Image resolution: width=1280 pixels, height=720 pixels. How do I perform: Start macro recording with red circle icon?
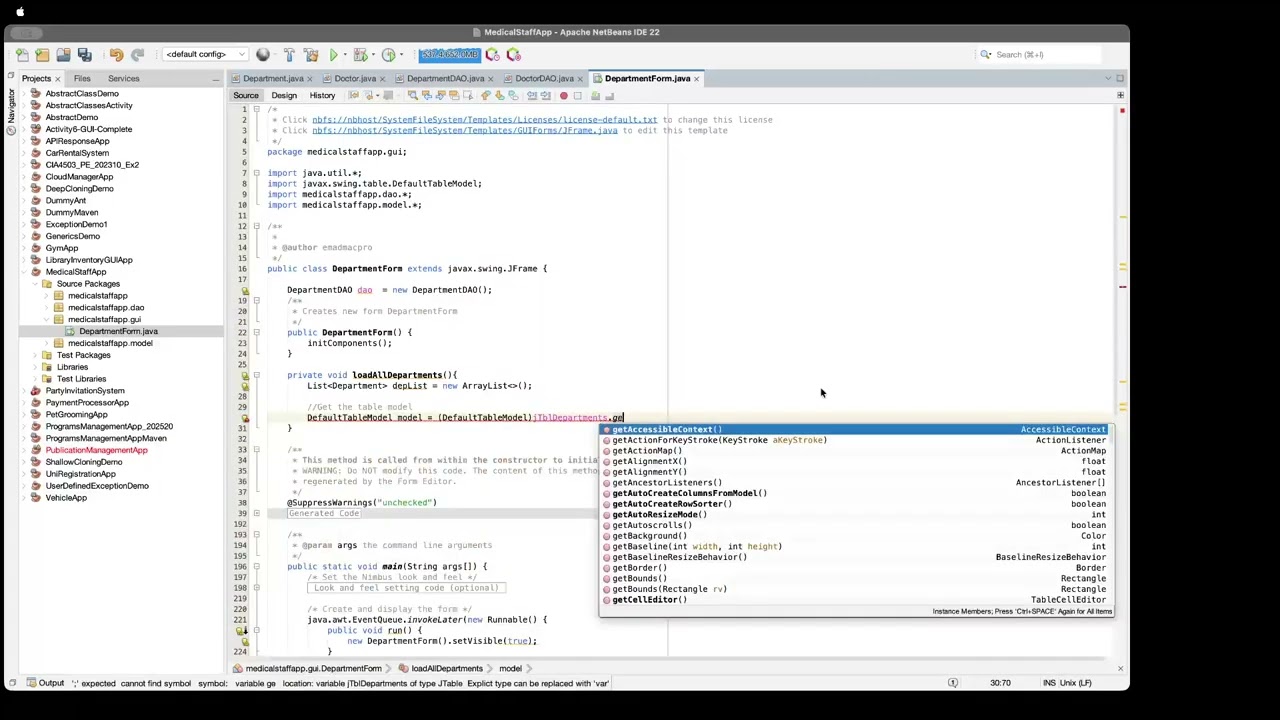[564, 96]
